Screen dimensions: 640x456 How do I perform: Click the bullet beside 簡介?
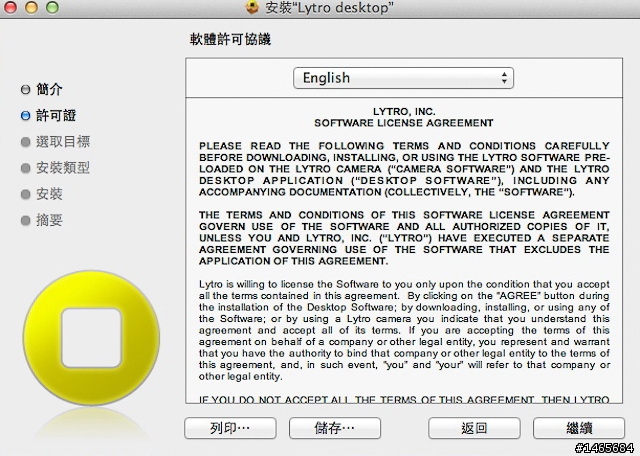click(x=25, y=89)
